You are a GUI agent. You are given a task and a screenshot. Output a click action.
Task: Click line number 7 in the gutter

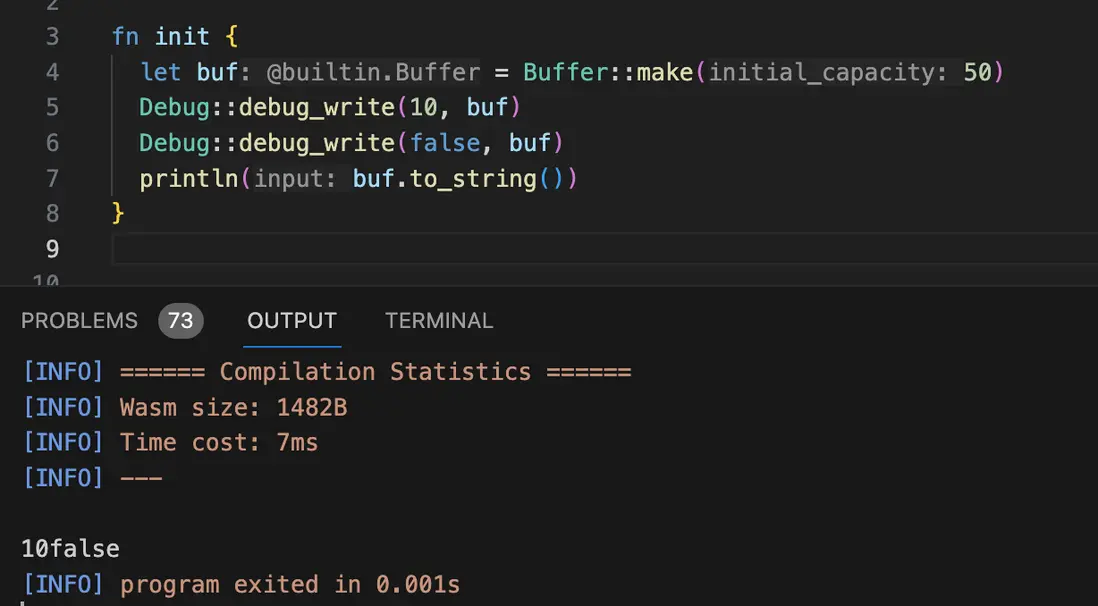coord(52,179)
